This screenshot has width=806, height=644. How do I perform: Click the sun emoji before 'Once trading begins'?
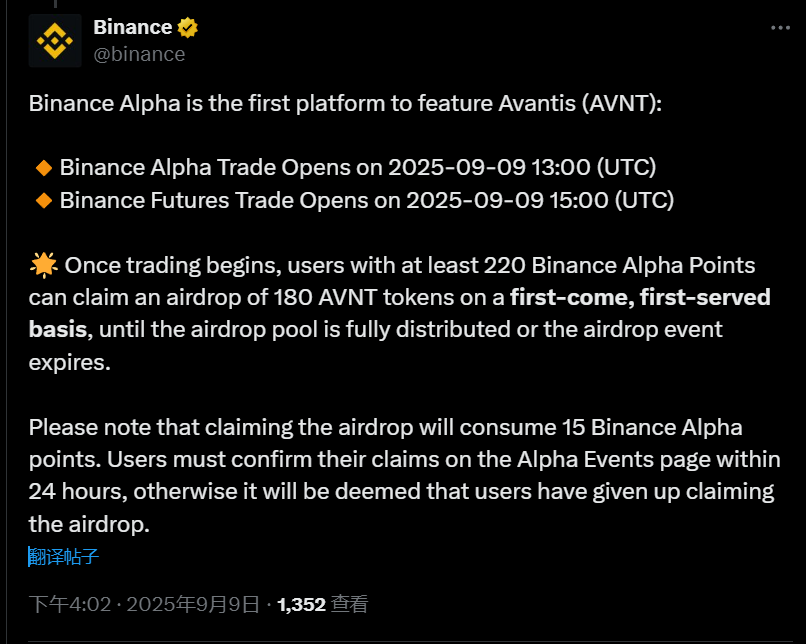[x=44, y=265]
